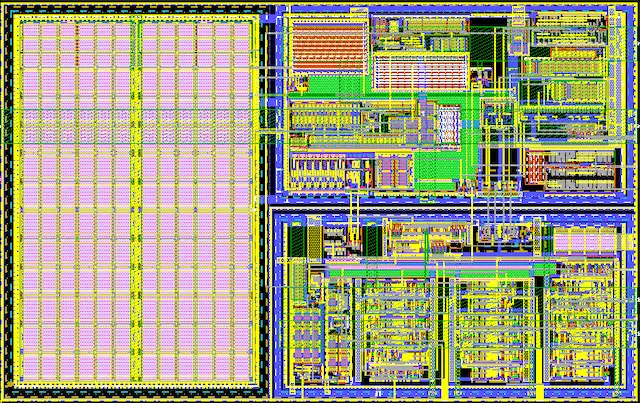Select the dark green block at left of lower module
Screen dimensions: 640x403
coord(298,243)
